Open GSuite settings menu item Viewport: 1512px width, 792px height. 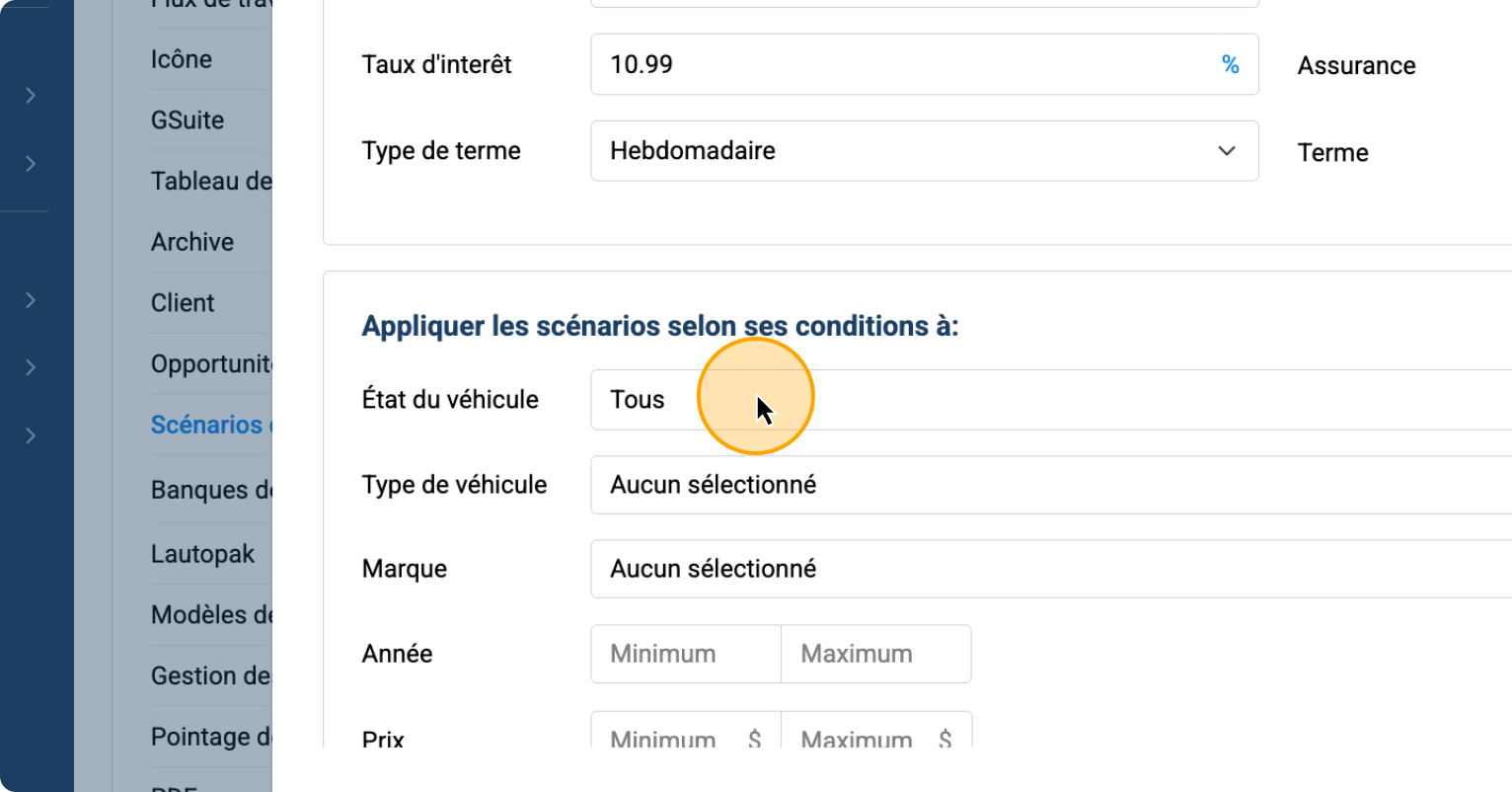188,120
